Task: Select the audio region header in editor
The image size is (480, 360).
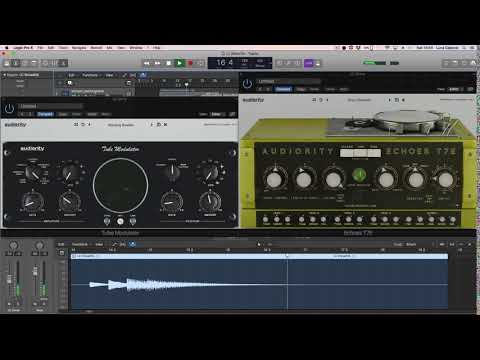Action: pyautogui.click(x=260, y=256)
